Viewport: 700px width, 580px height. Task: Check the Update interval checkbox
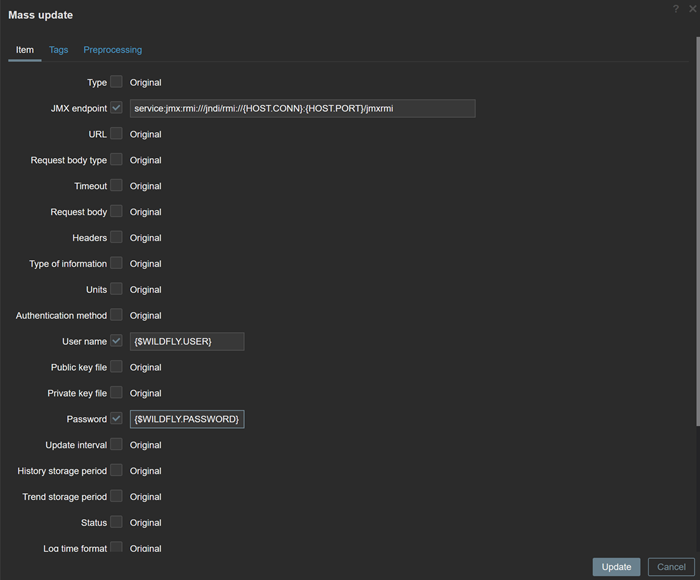point(116,444)
